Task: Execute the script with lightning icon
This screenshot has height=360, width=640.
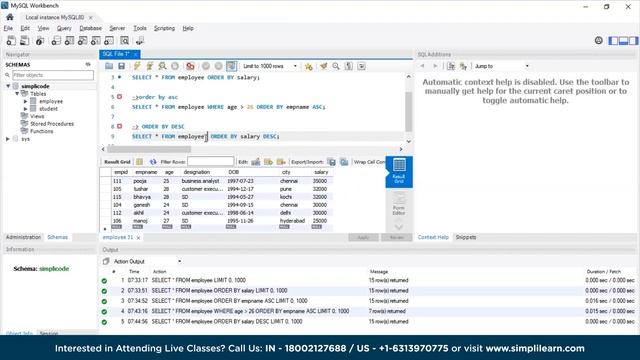Action: point(137,66)
